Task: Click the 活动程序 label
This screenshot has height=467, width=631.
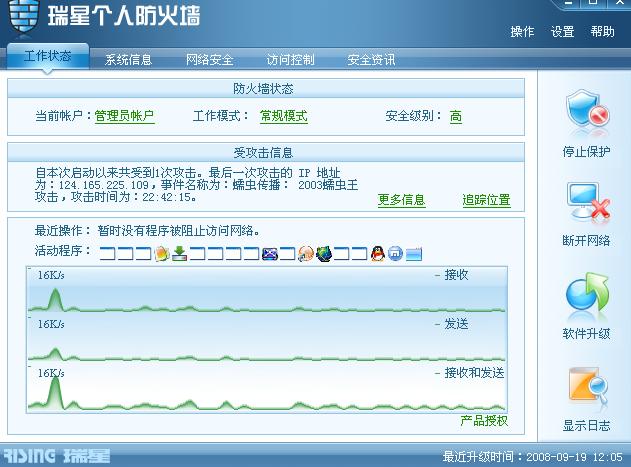Action: pyautogui.click(x=62, y=250)
